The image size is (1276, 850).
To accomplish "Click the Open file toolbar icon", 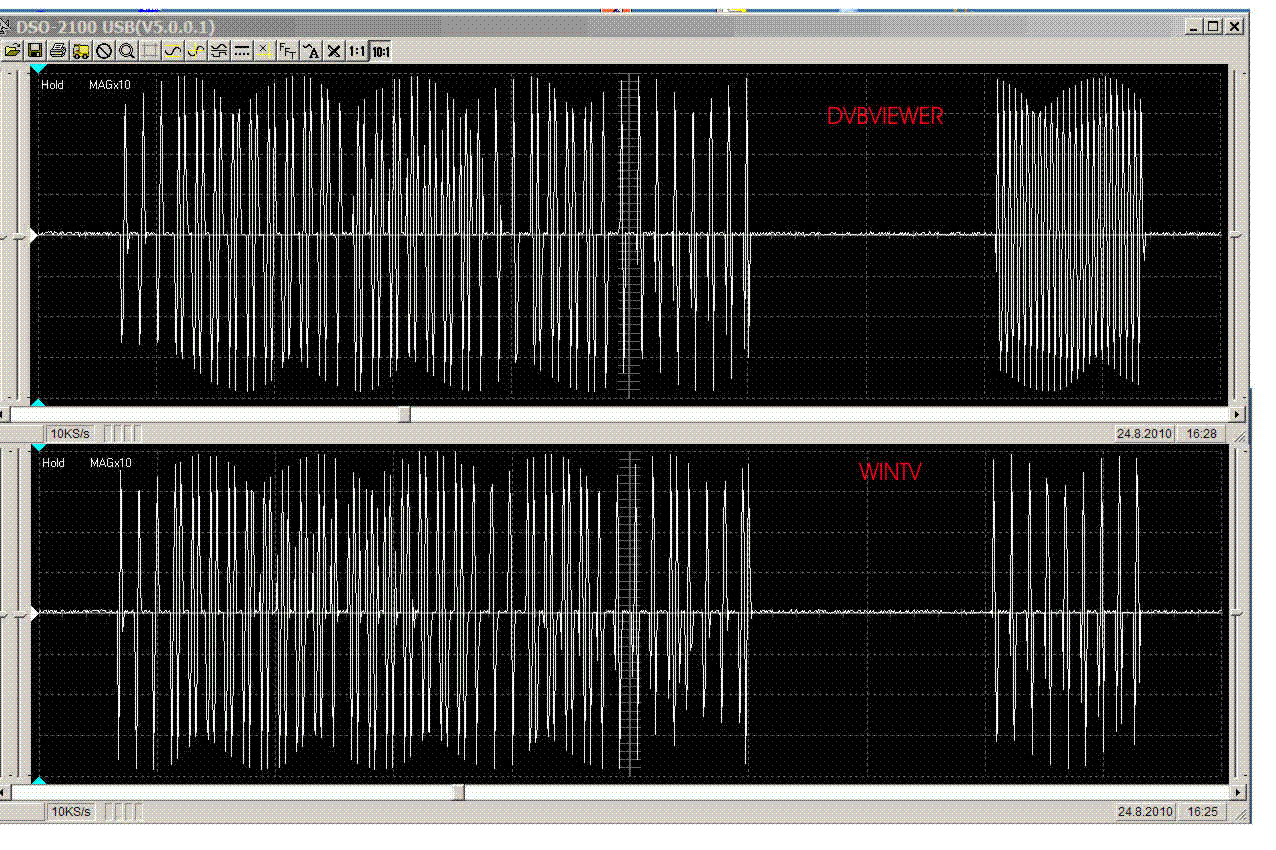I will point(12,51).
